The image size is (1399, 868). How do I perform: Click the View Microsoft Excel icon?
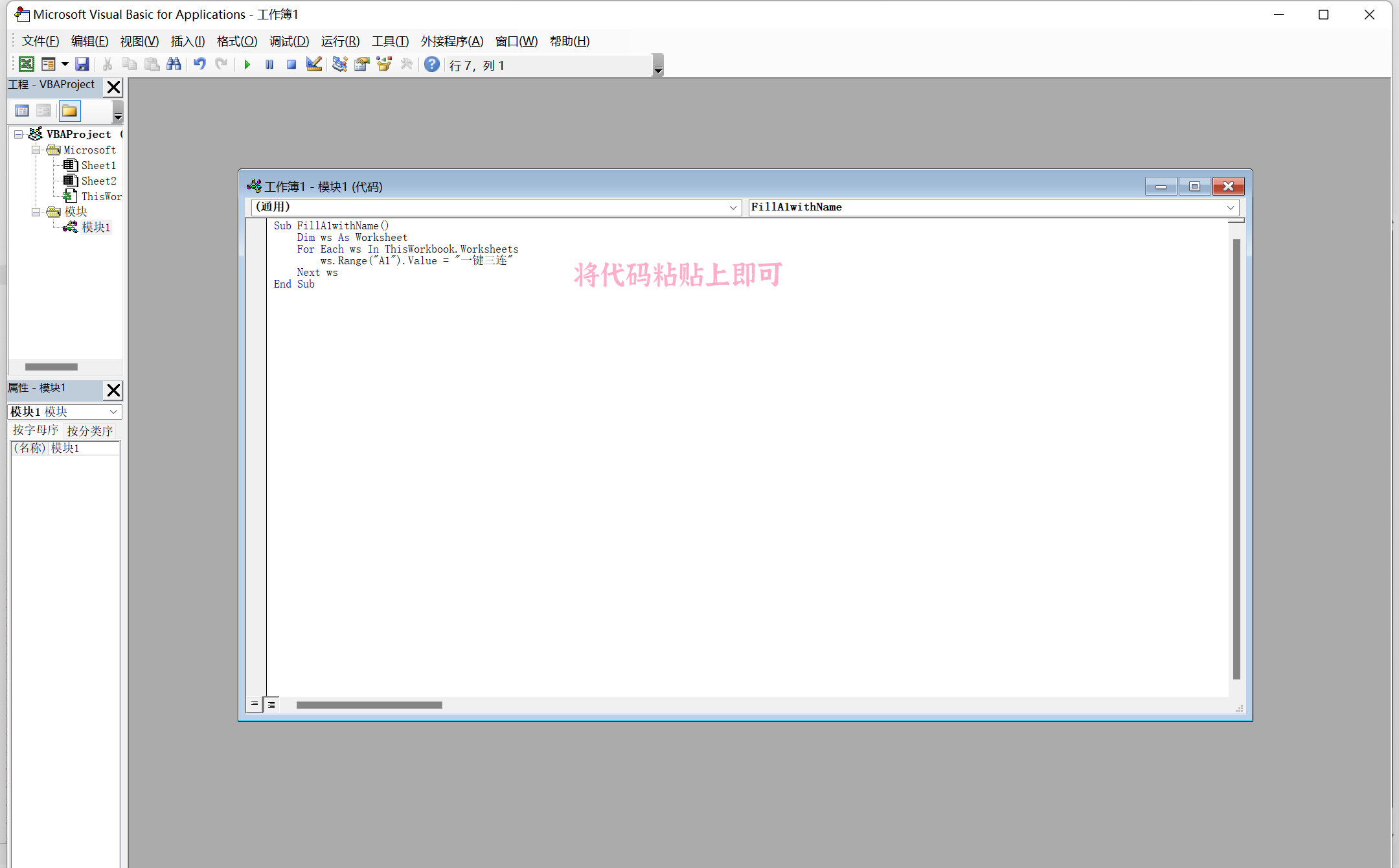pyautogui.click(x=27, y=64)
